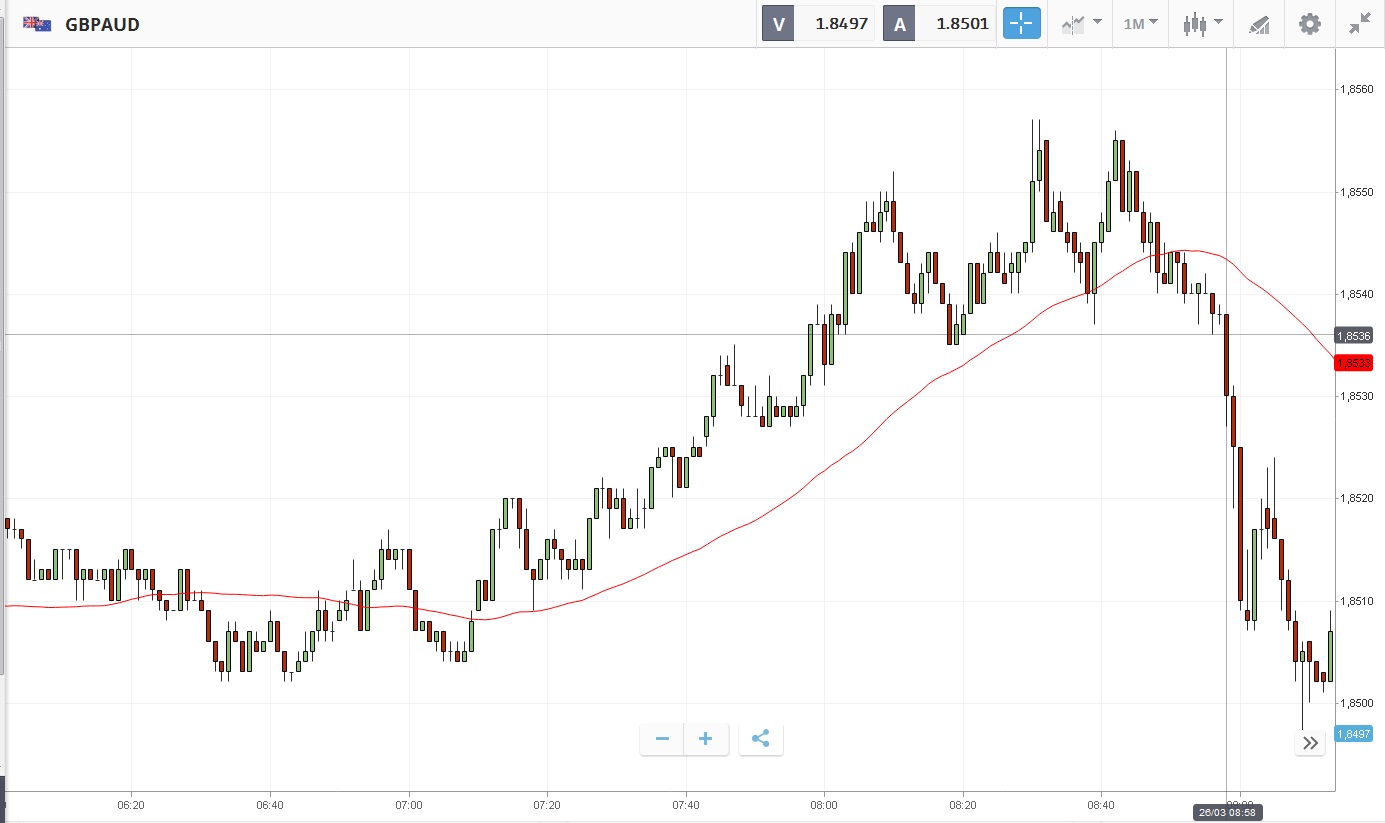
Task: Click the A buy price button 1.8501
Action: [x=939, y=24]
